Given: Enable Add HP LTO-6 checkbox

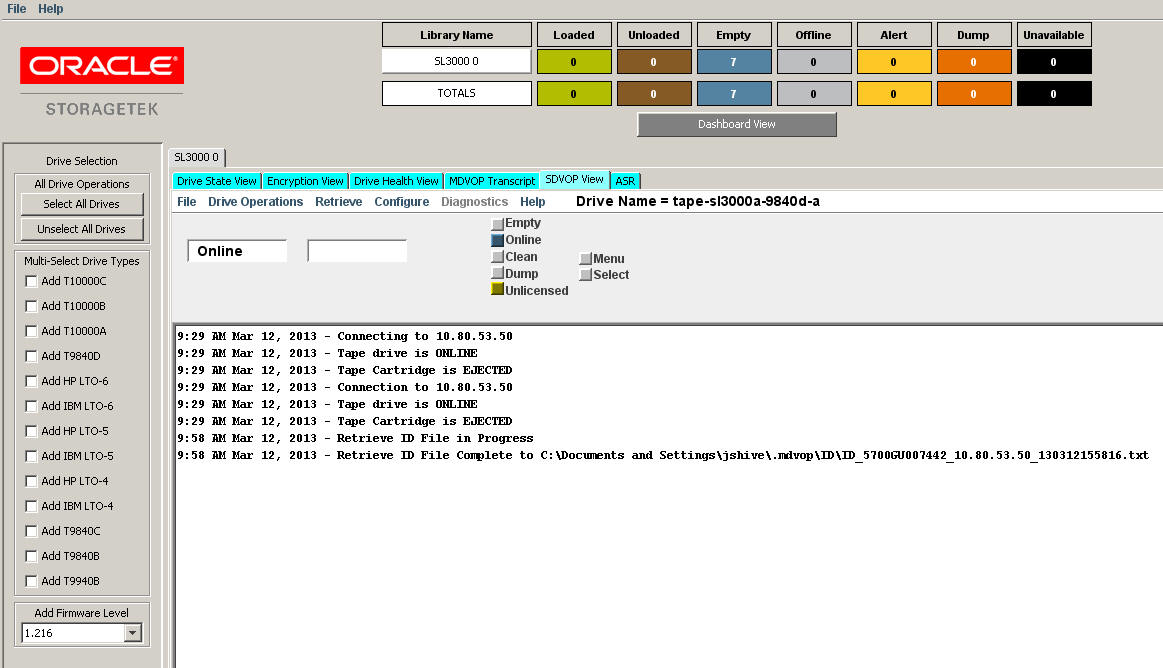Looking at the screenshot, I should [x=31, y=381].
